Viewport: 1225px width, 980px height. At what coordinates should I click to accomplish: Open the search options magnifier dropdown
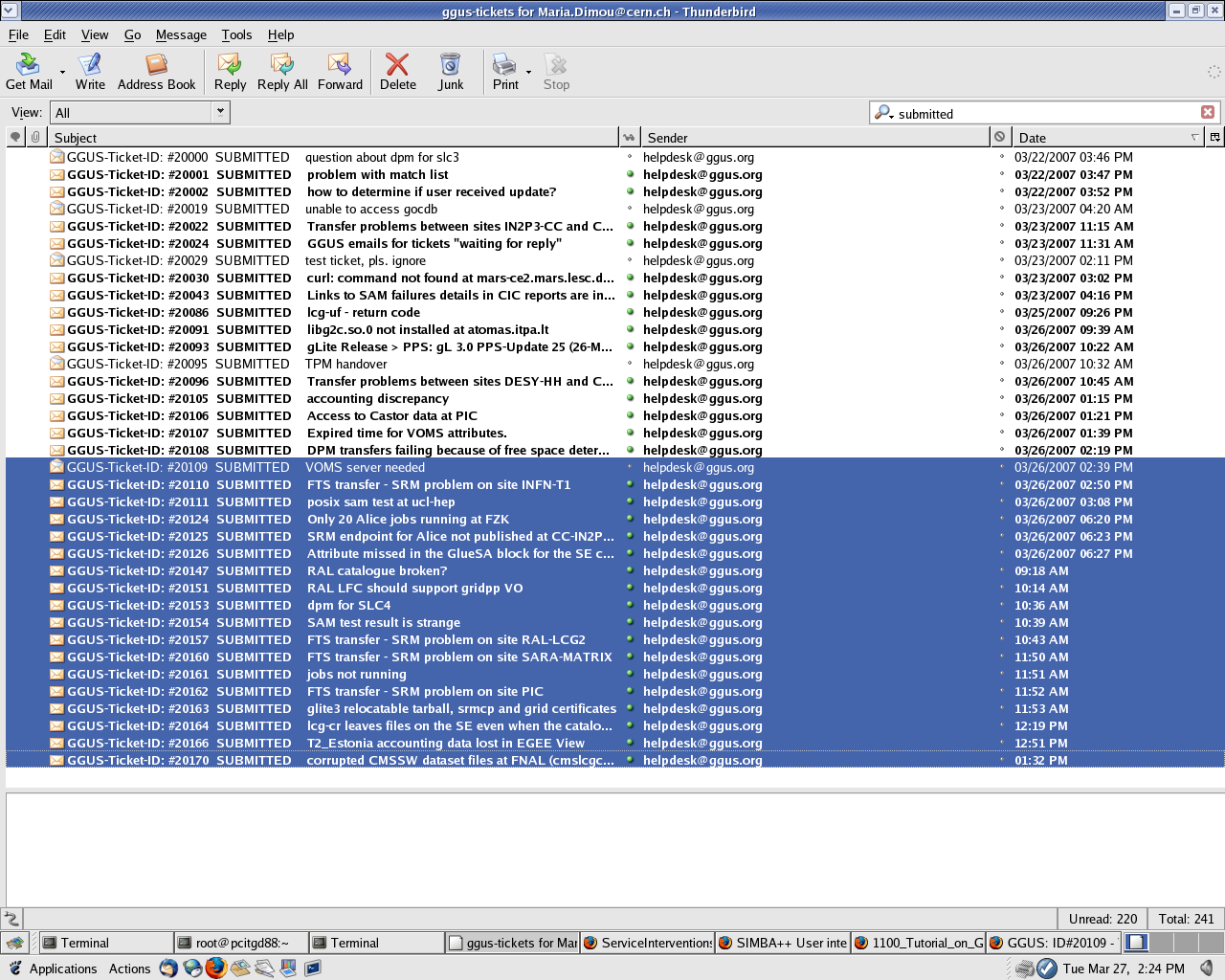click(885, 113)
